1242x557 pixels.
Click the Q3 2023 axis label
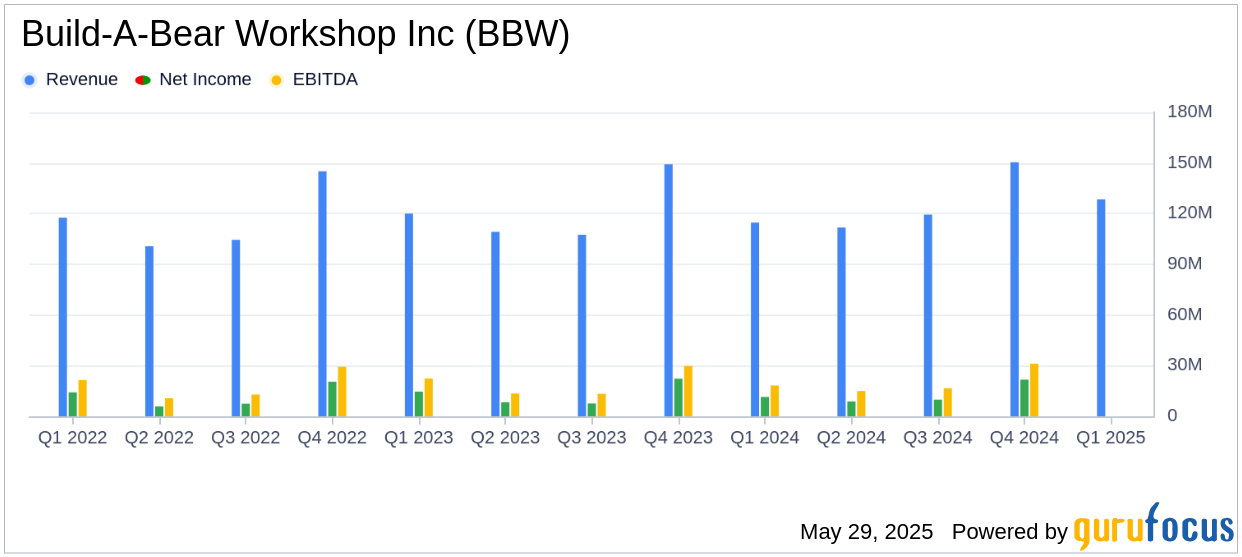592,438
